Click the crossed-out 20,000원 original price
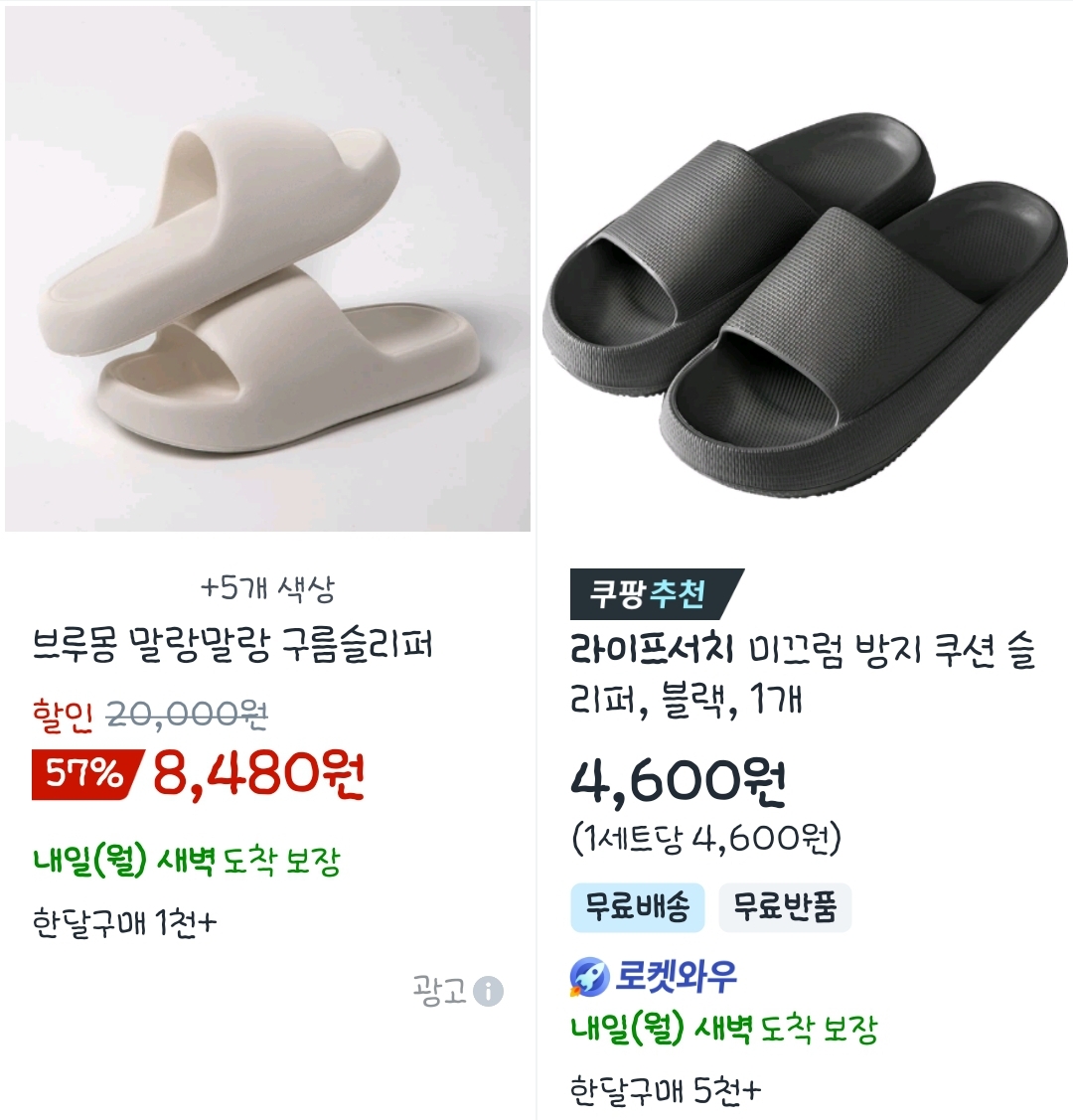The width and height of the screenshot is (1073, 1120). tap(187, 714)
